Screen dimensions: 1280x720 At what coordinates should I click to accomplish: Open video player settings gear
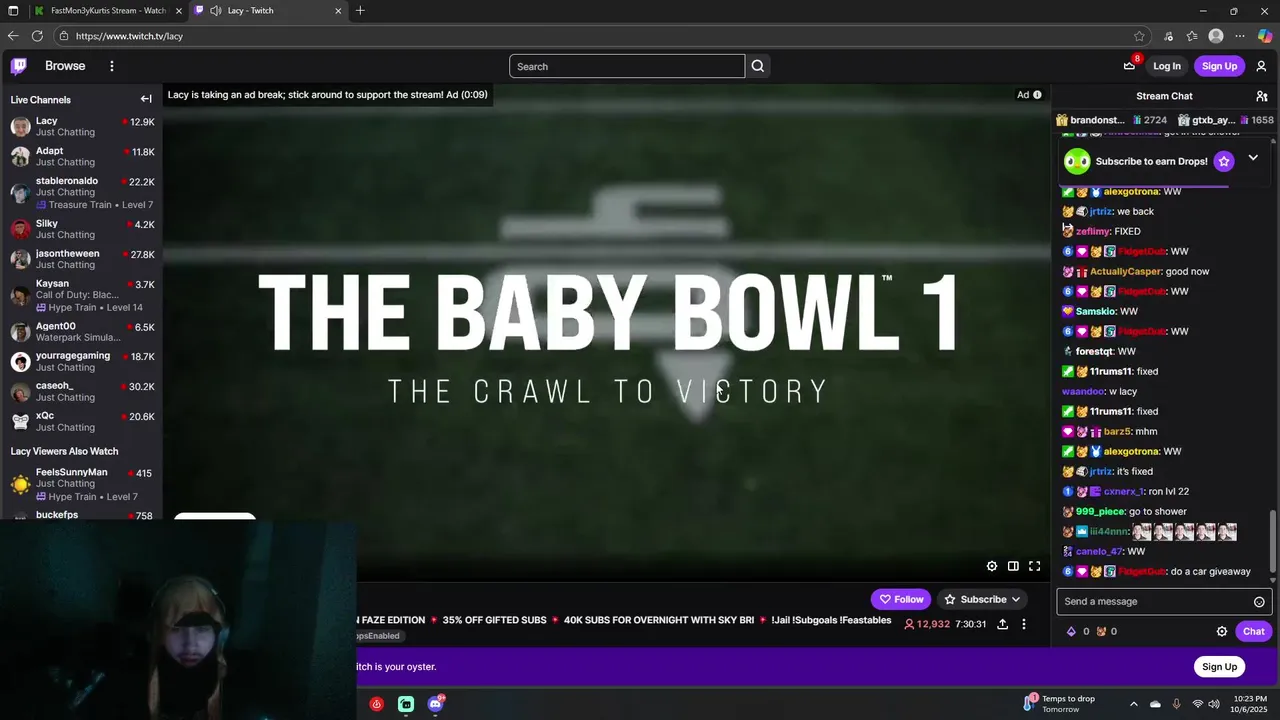pos(992,566)
